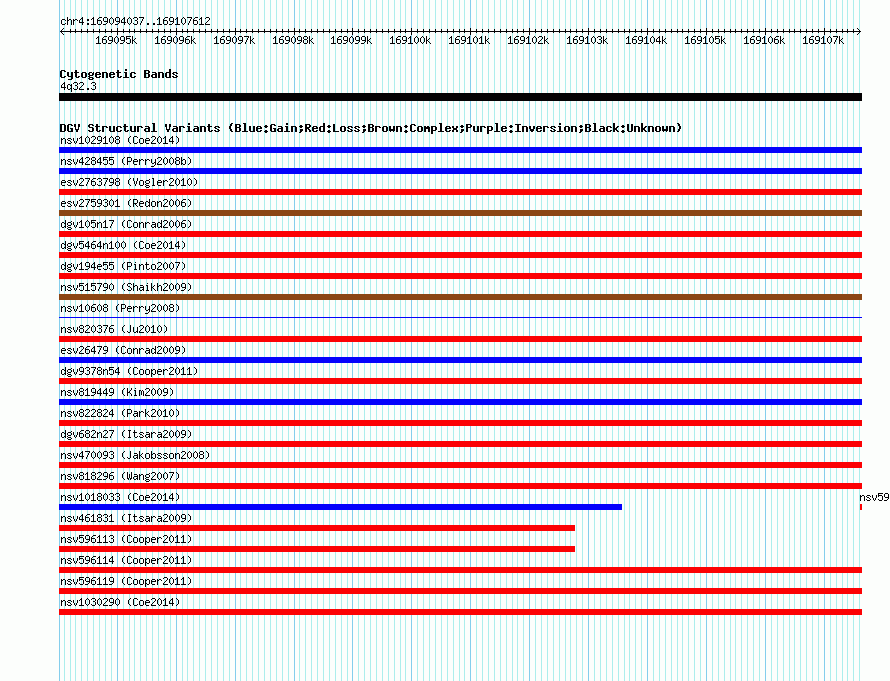Image resolution: width=890 pixels, height=681 pixels.
Task: Click the blue gain bar under nsv1029108
Action: pos(460,150)
